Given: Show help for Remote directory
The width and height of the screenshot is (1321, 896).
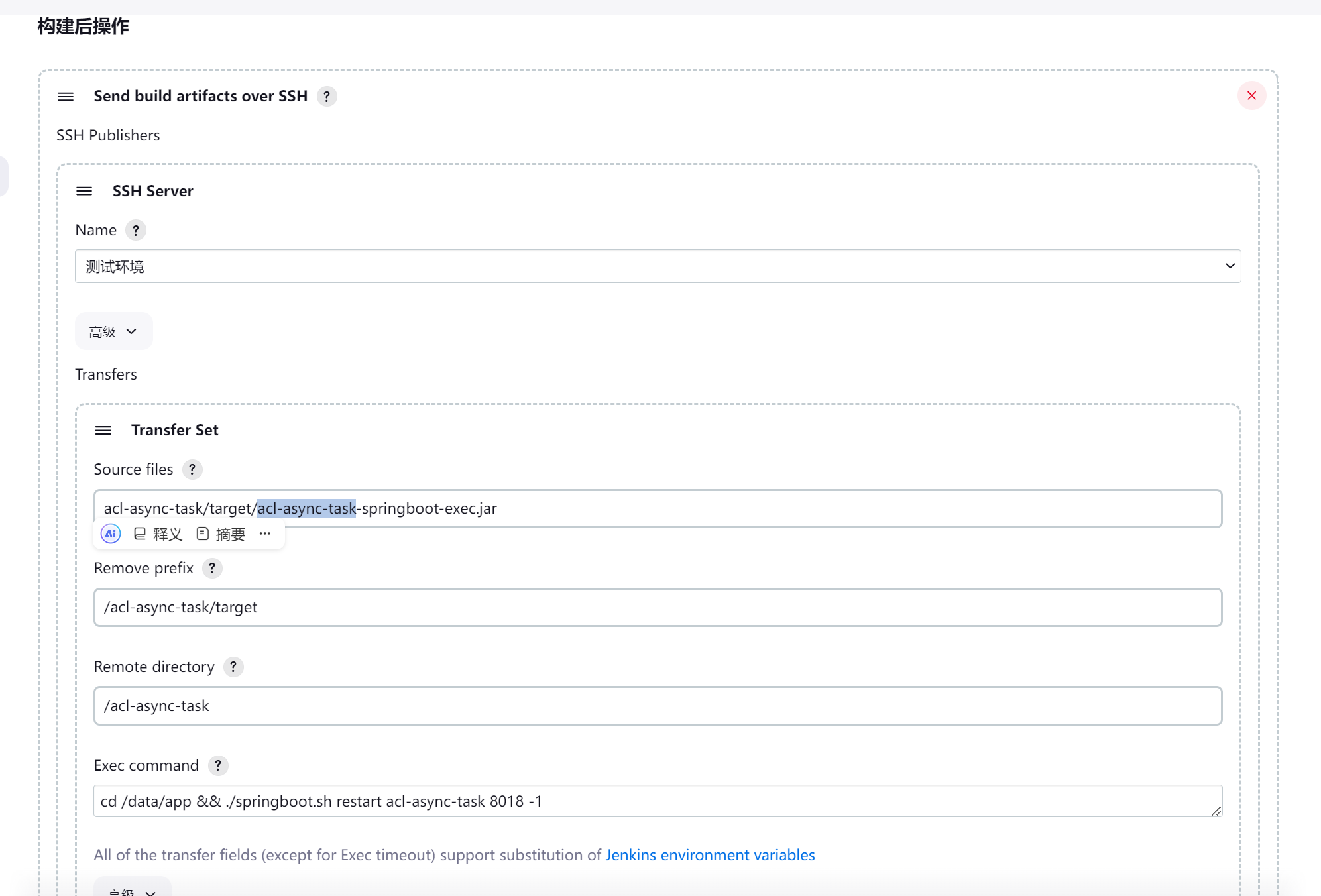Looking at the screenshot, I should click(x=233, y=667).
